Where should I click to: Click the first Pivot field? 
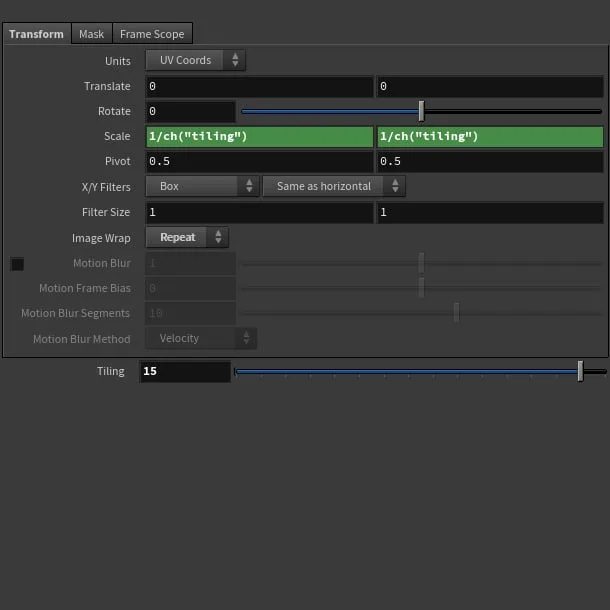(x=259, y=161)
